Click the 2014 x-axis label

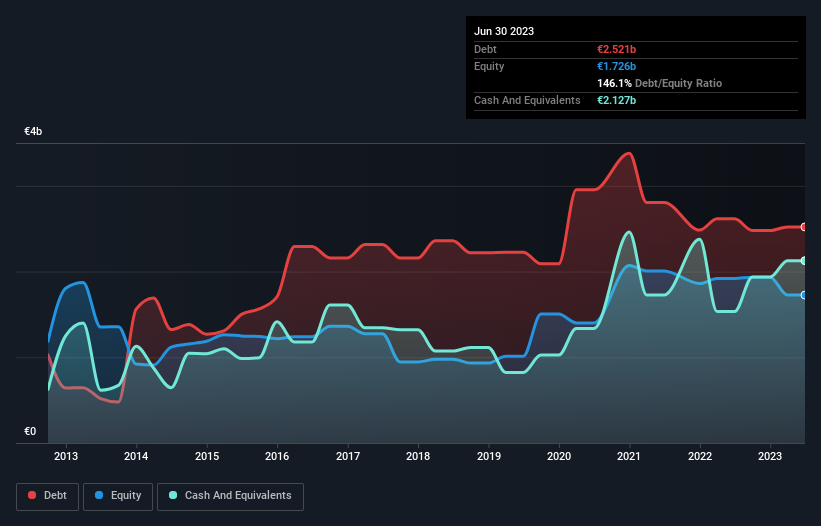[x=136, y=456]
